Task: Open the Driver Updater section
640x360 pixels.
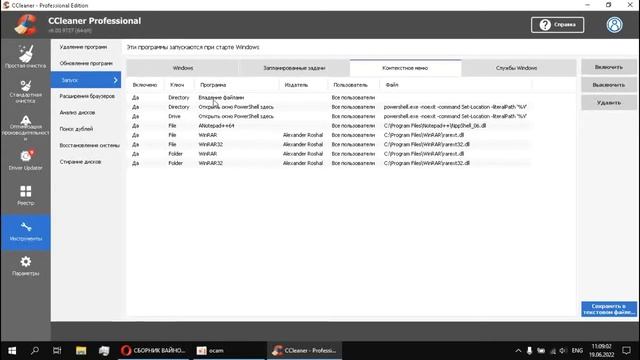Action: (x=25, y=160)
